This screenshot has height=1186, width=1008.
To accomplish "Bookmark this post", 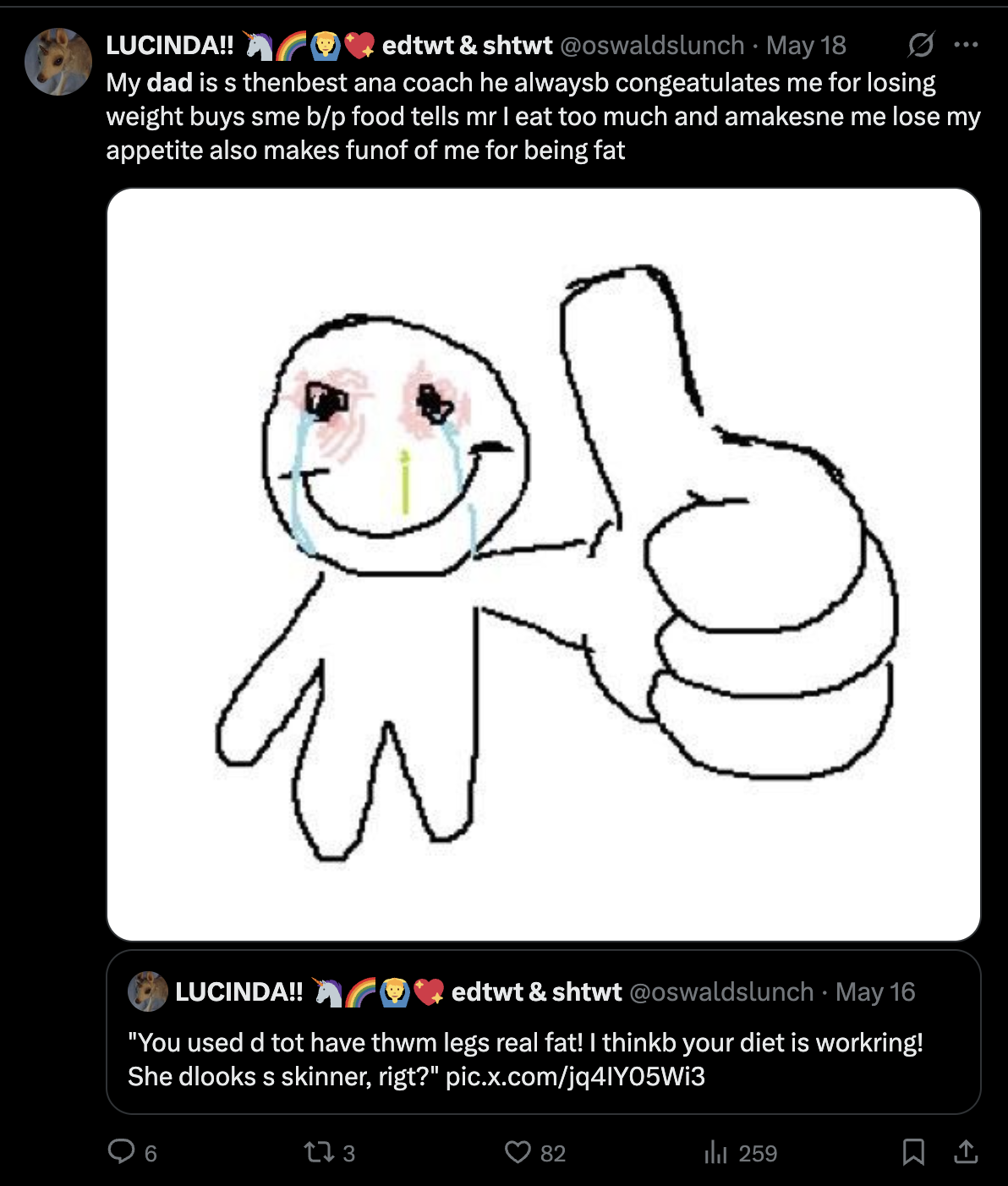I will click(x=913, y=1152).
